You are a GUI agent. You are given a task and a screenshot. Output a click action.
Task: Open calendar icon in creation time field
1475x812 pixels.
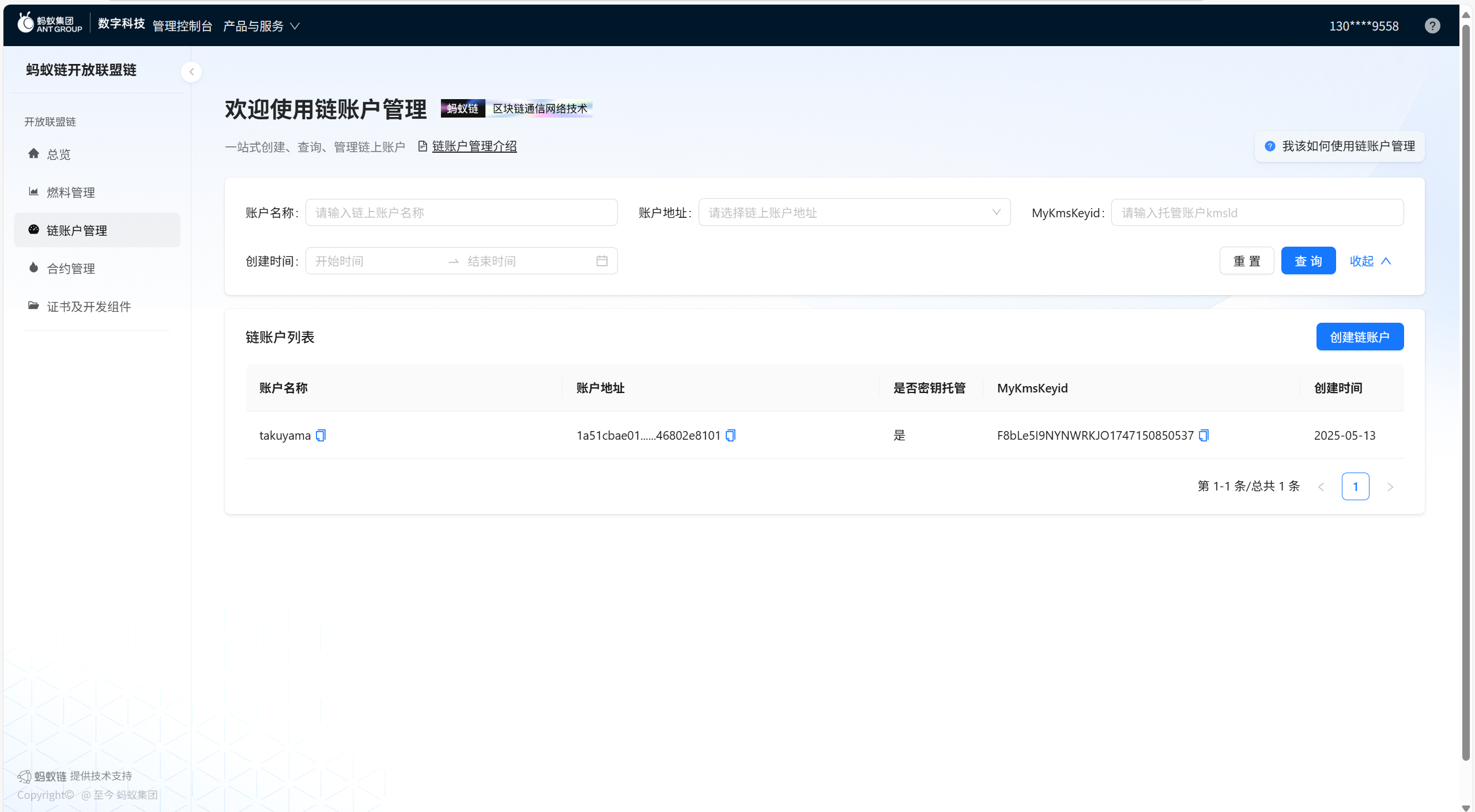602,261
